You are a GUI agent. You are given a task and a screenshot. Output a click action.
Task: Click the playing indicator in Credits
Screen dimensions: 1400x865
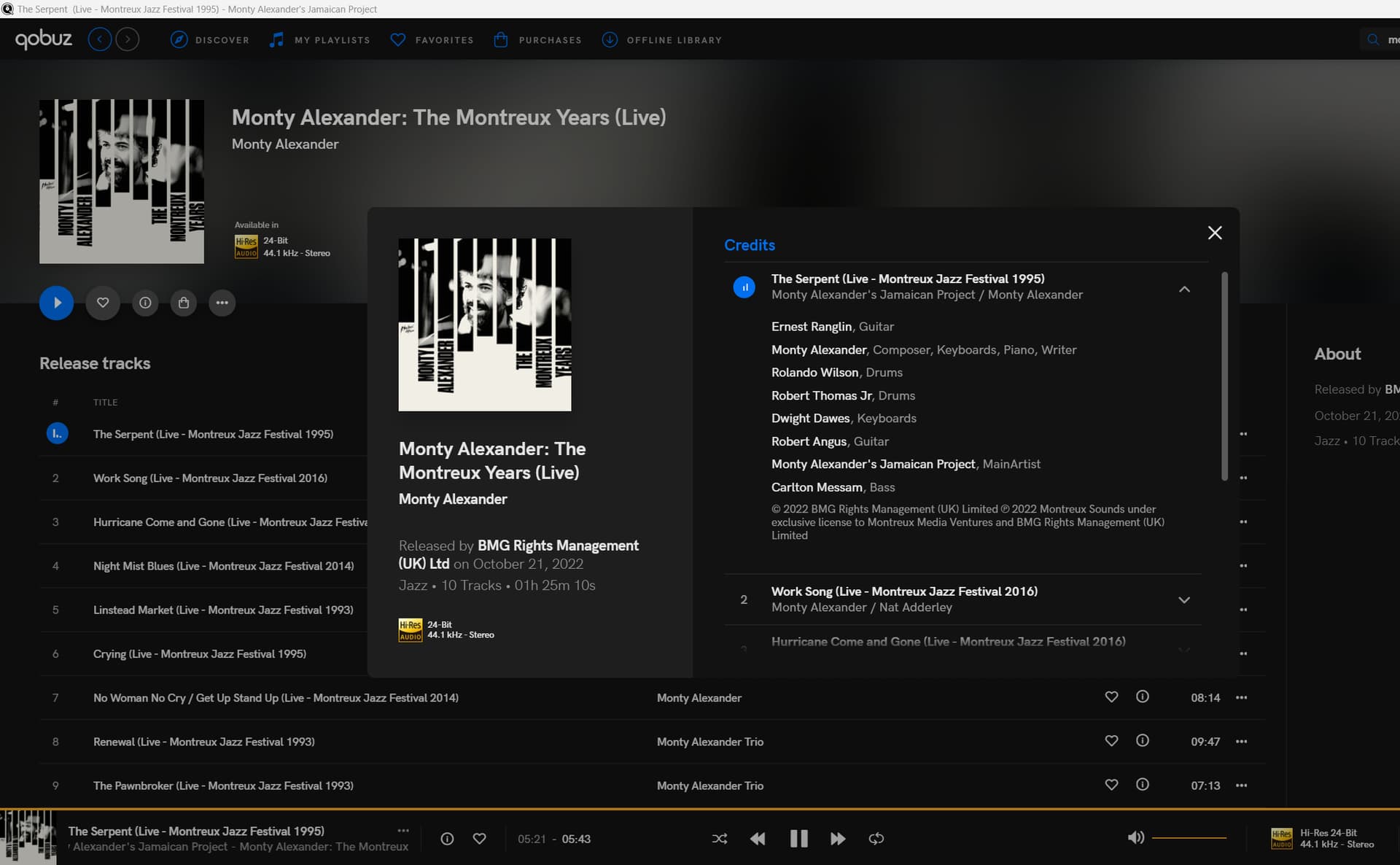(744, 287)
